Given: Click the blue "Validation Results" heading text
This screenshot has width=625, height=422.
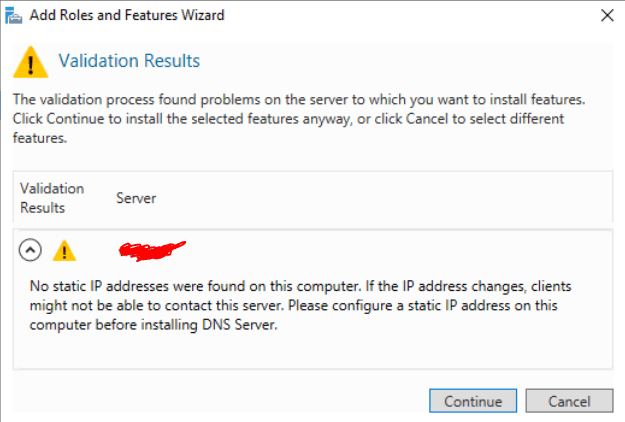Looking at the screenshot, I should pyautogui.click(x=129, y=61).
